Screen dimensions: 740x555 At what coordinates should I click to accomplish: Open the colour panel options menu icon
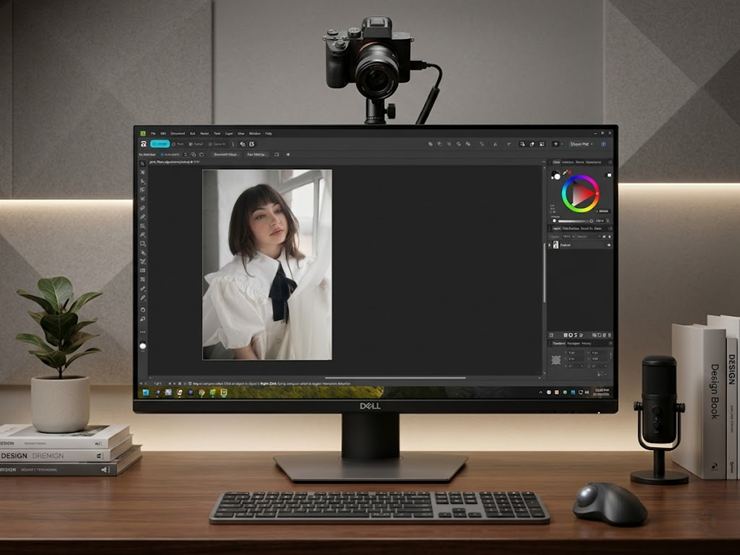tap(610, 162)
